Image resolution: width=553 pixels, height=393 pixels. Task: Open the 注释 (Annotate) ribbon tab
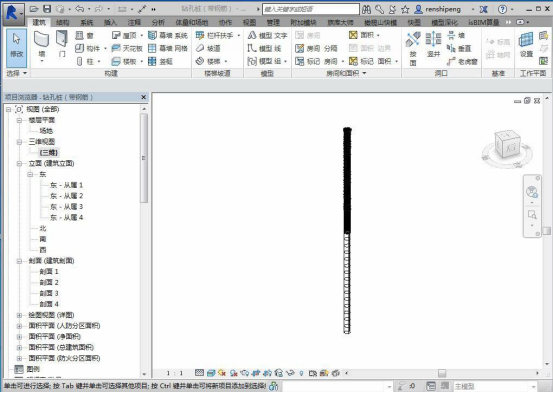(134, 22)
